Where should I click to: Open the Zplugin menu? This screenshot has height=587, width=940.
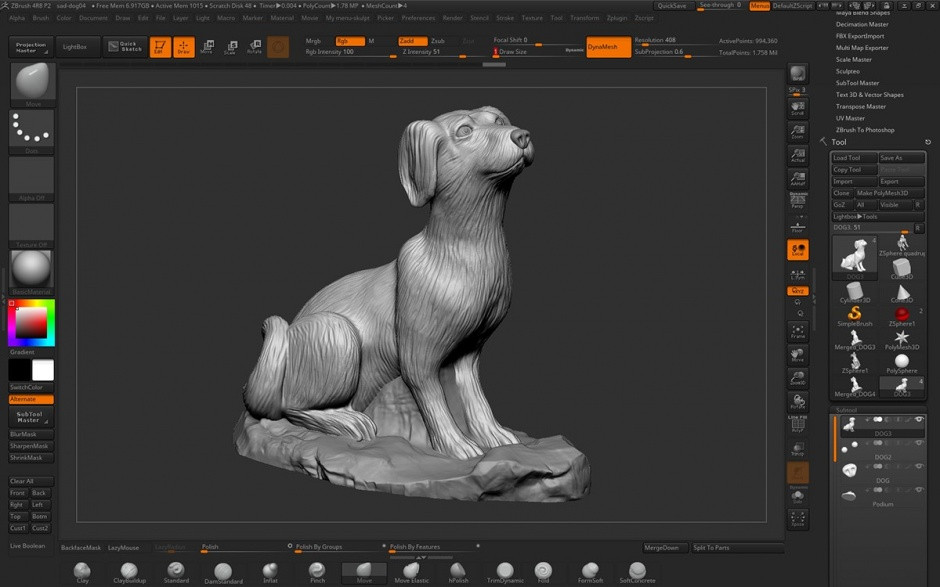tap(617, 18)
